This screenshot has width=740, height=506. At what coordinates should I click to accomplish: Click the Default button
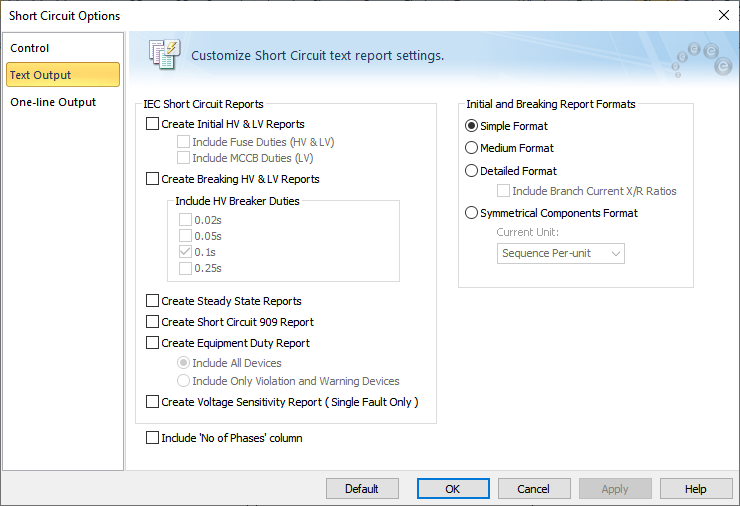(362, 489)
